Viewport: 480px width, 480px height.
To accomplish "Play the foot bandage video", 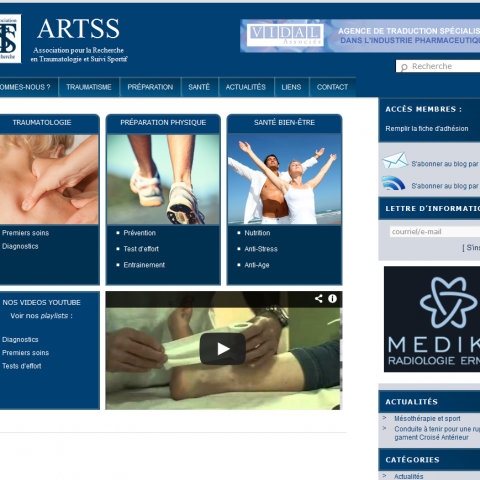I will pyautogui.click(x=223, y=349).
